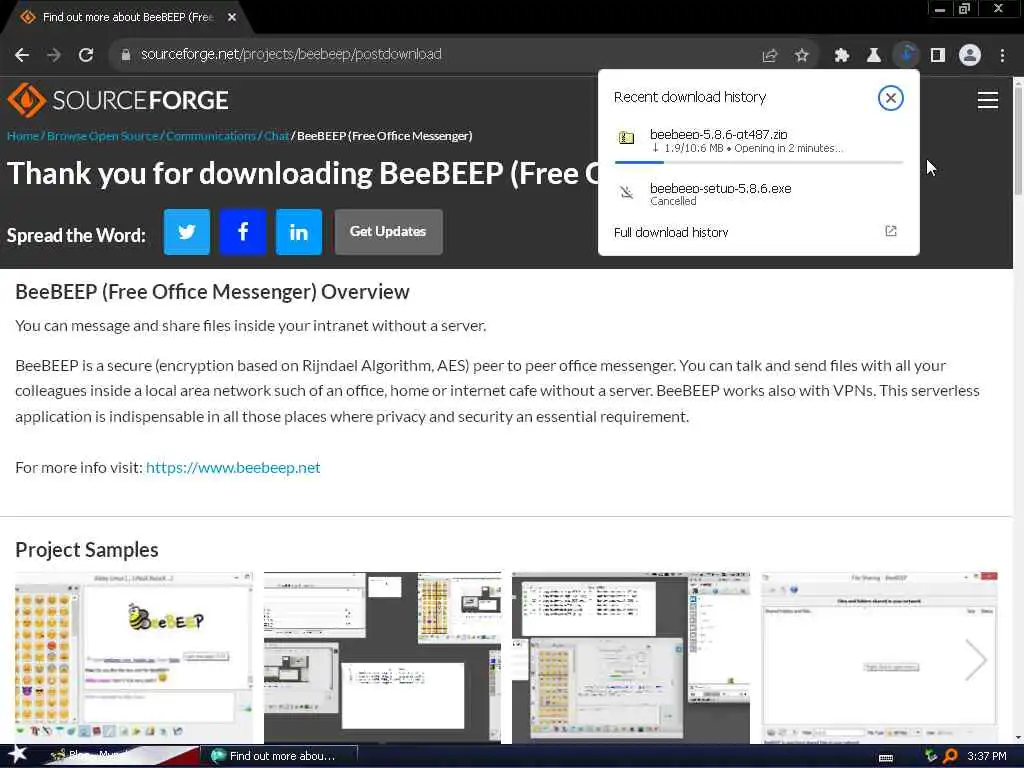
Task: Click the Get Updates button
Action: click(x=389, y=232)
